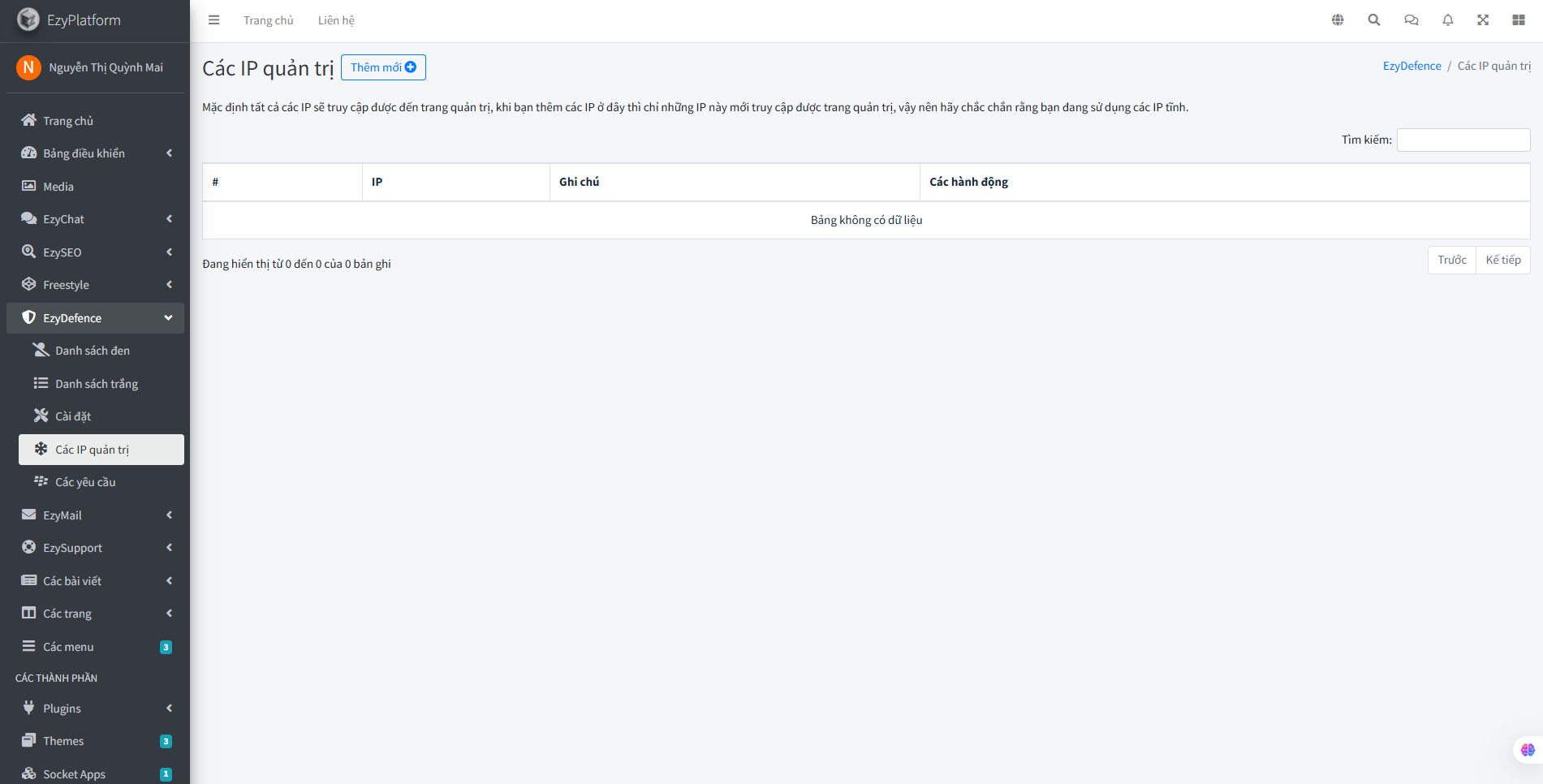
Task: Follow the EzyDefence breadcrumb link
Action: click(1412, 66)
